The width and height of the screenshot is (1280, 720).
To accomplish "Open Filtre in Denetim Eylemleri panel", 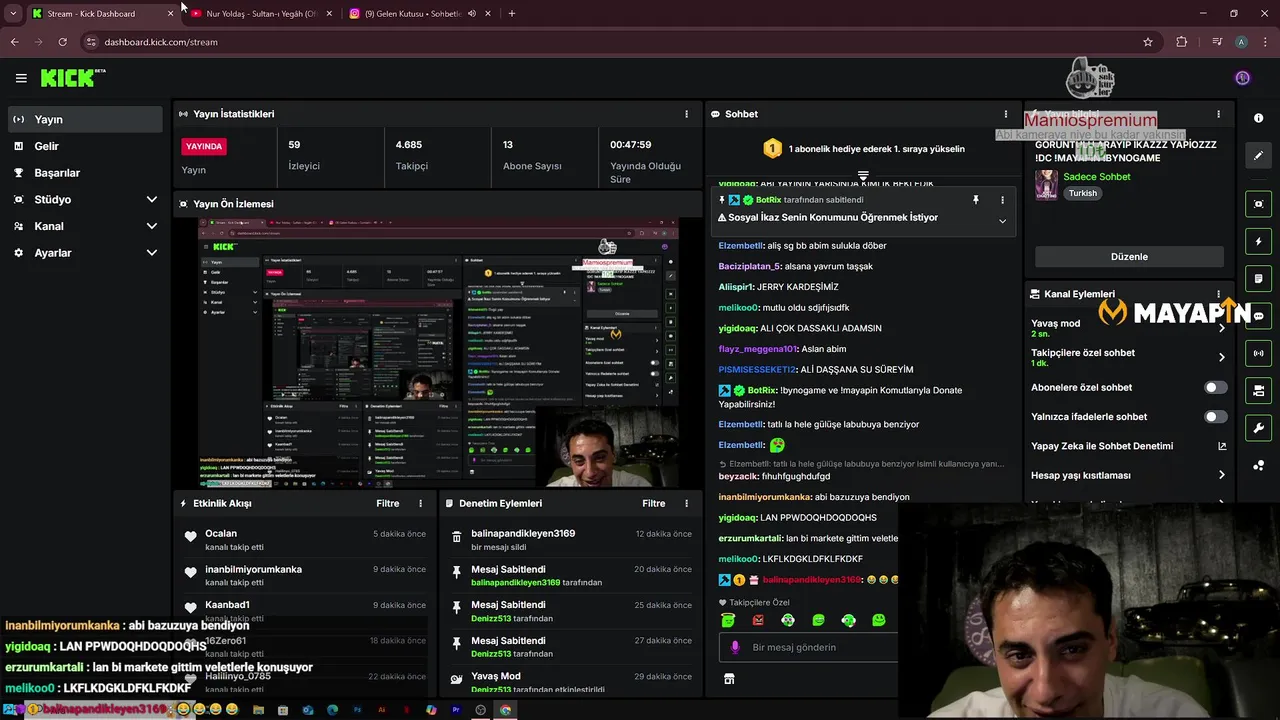I will pyautogui.click(x=653, y=504).
